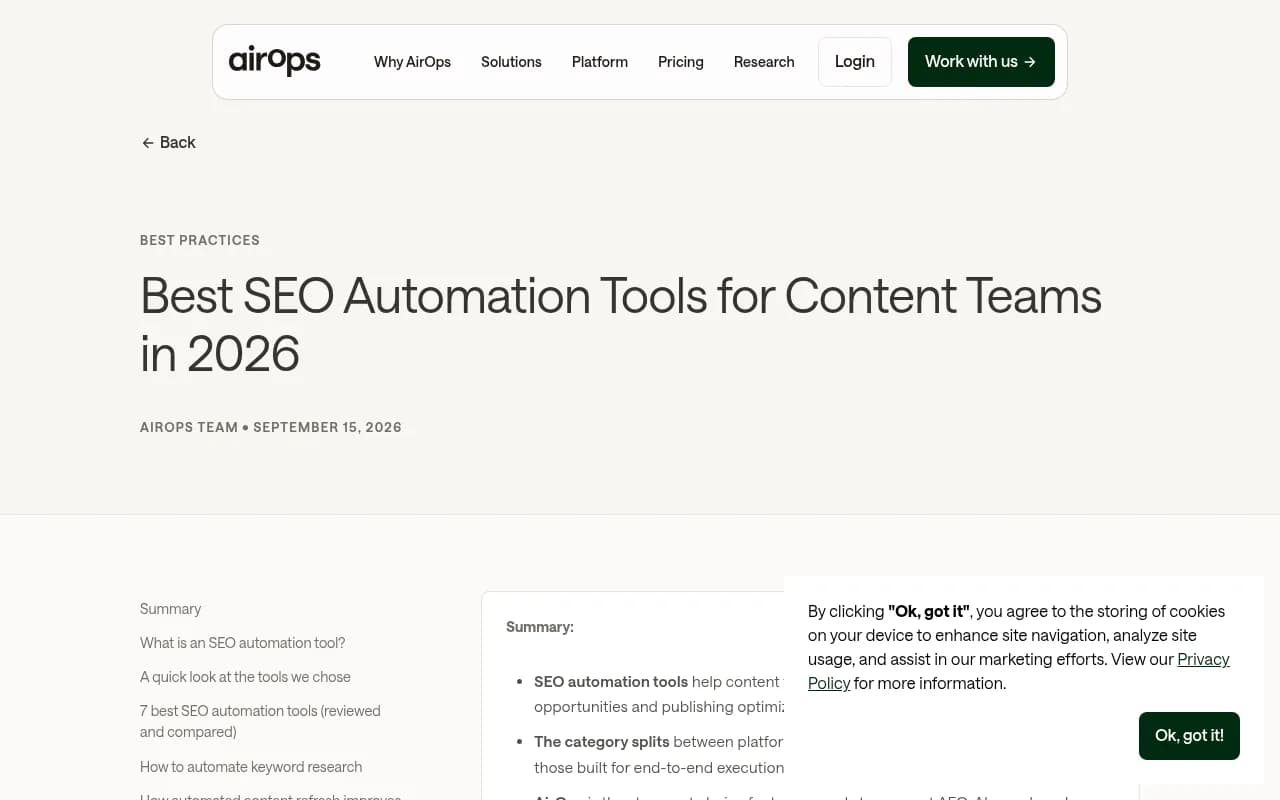Go to the Pricing page

point(681,62)
